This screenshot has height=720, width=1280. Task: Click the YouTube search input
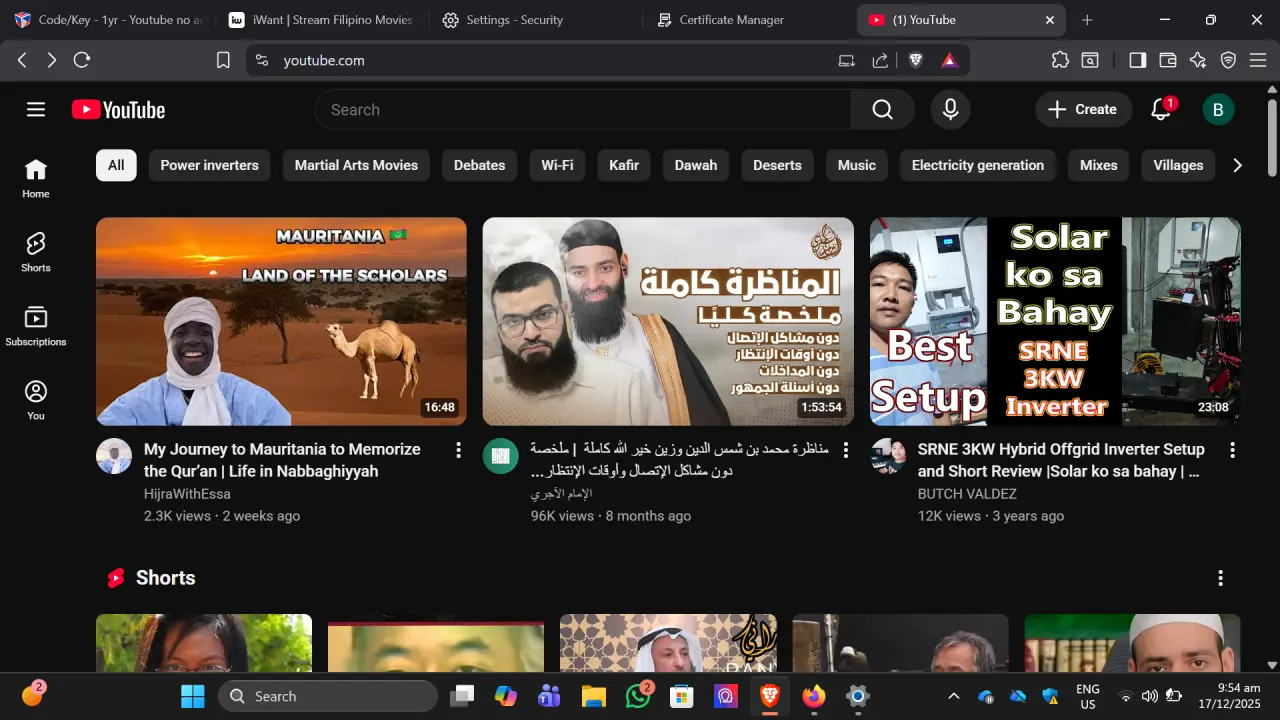pyautogui.click(x=583, y=110)
